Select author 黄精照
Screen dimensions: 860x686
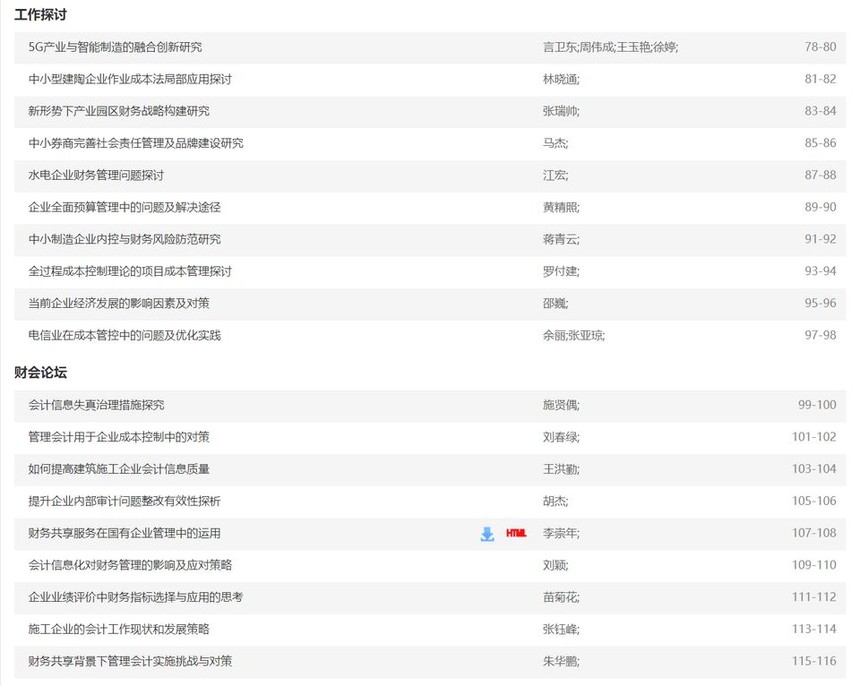click(x=561, y=207)
